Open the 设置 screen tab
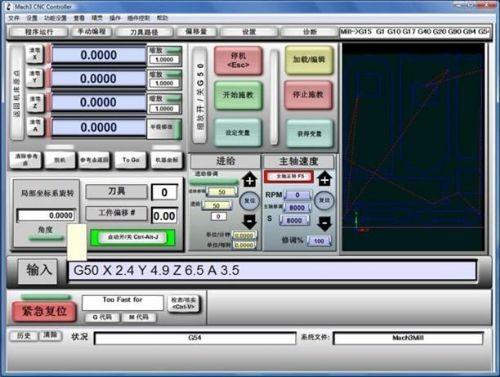This screenshot has height=377, width=500. point(249,32)
